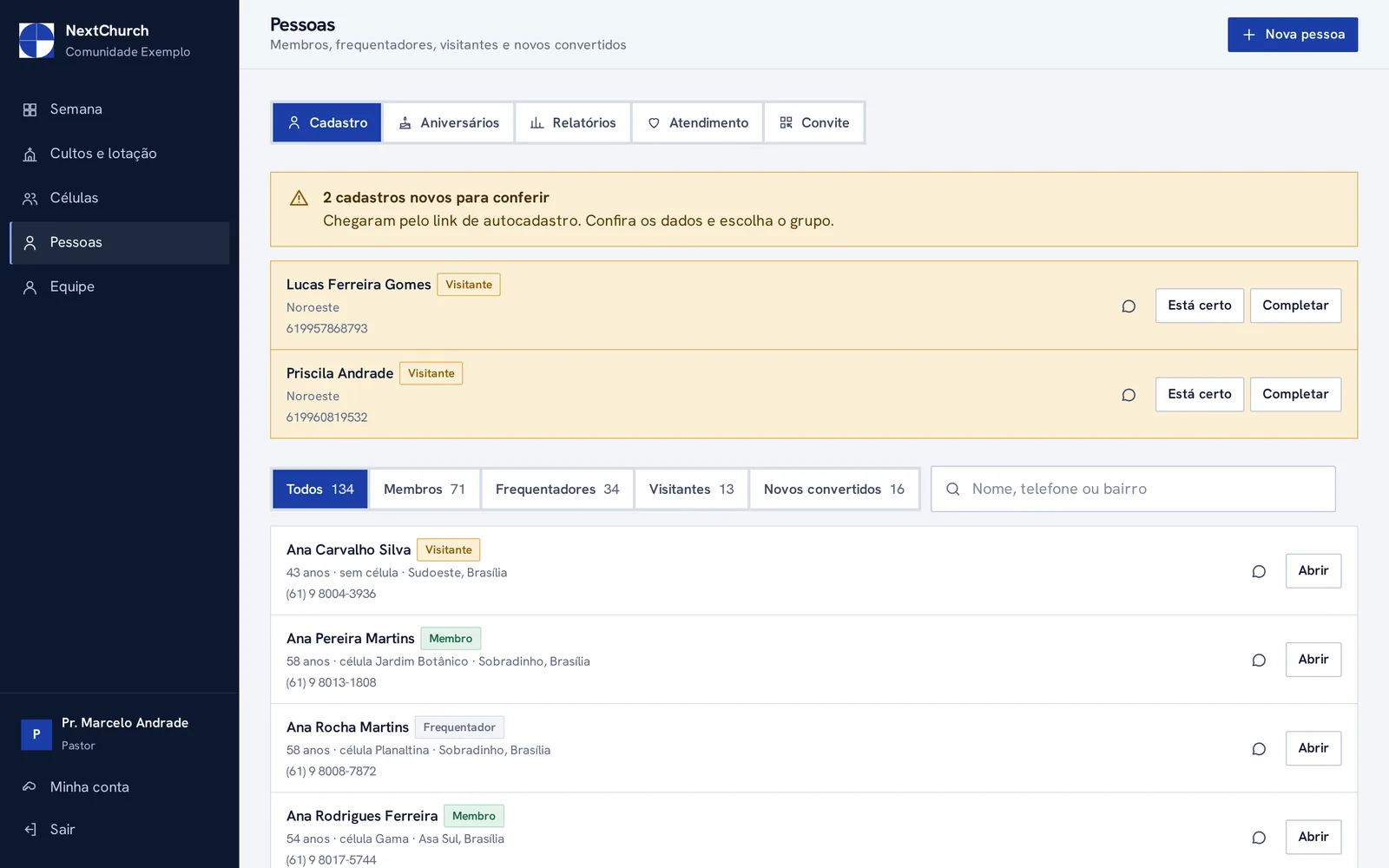Click Completar for Lucas Ferreira Gomes

tap(1295, 306)
